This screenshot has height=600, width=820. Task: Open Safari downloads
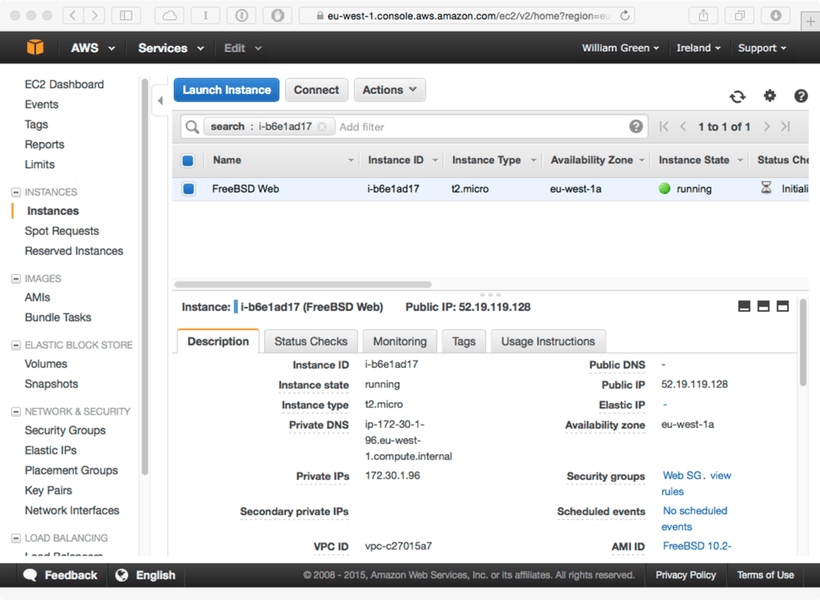(x=776, y=16)
